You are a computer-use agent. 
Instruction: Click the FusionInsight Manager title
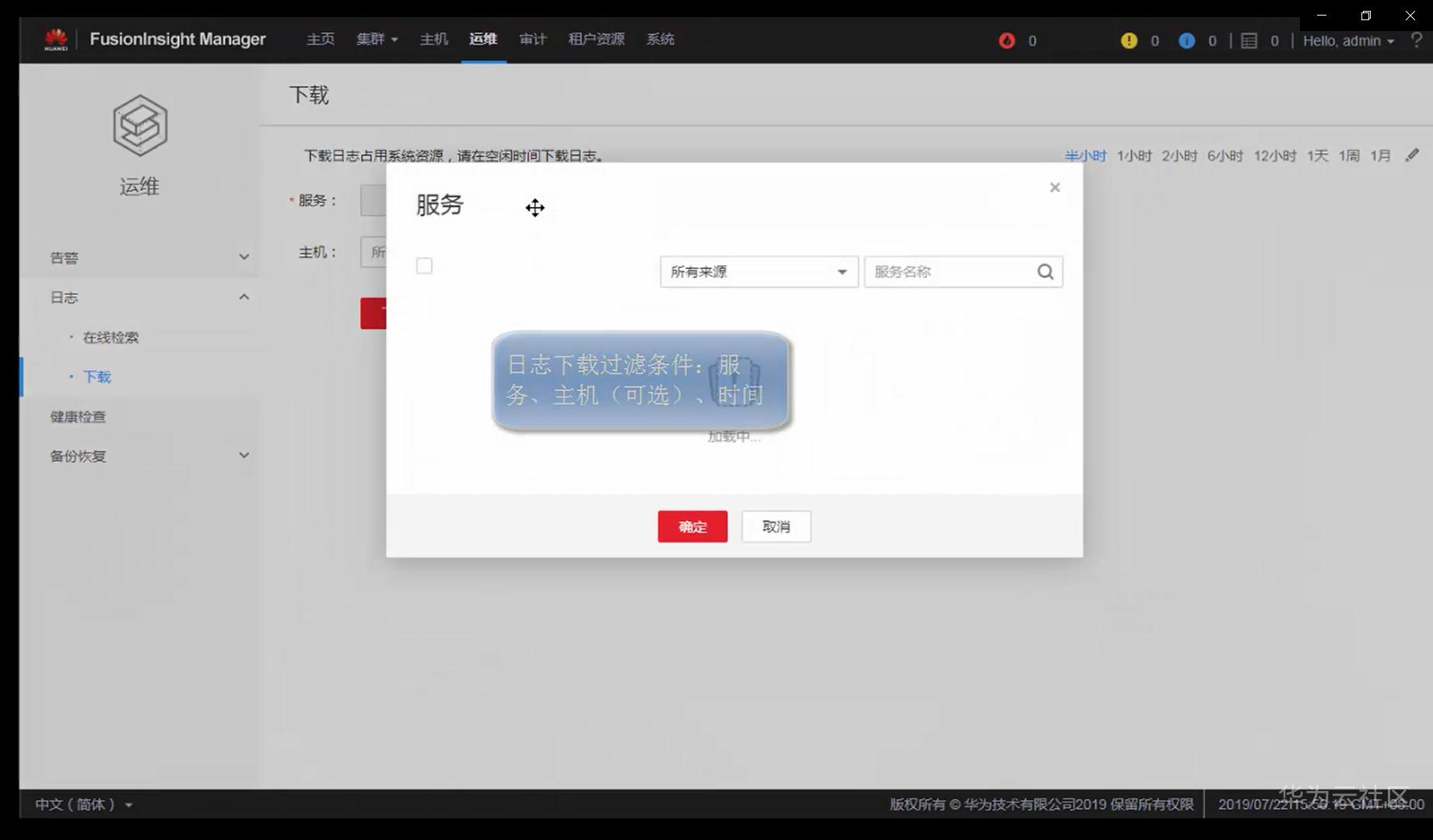click(177, 39)
